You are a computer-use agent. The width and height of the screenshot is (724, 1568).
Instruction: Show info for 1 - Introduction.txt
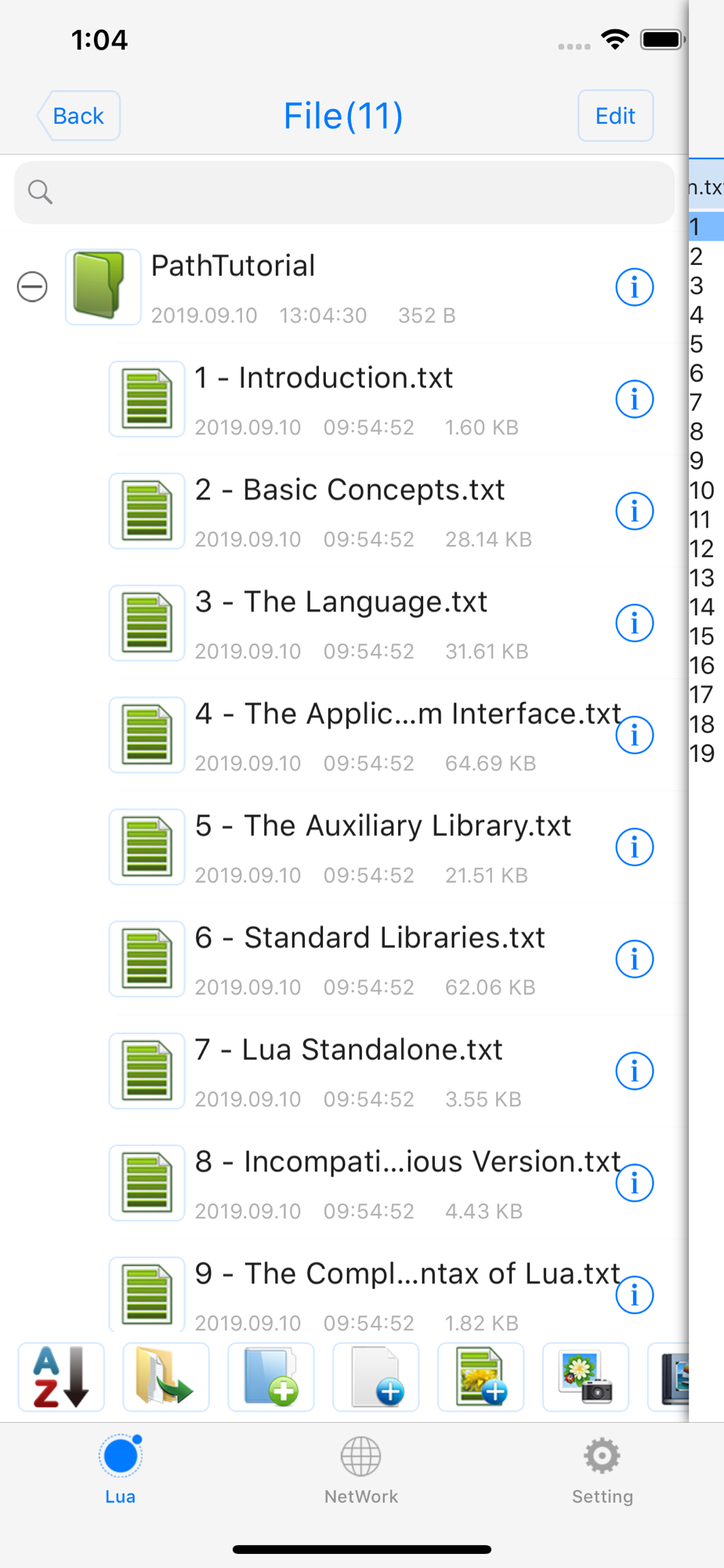(x=635, y=399)
